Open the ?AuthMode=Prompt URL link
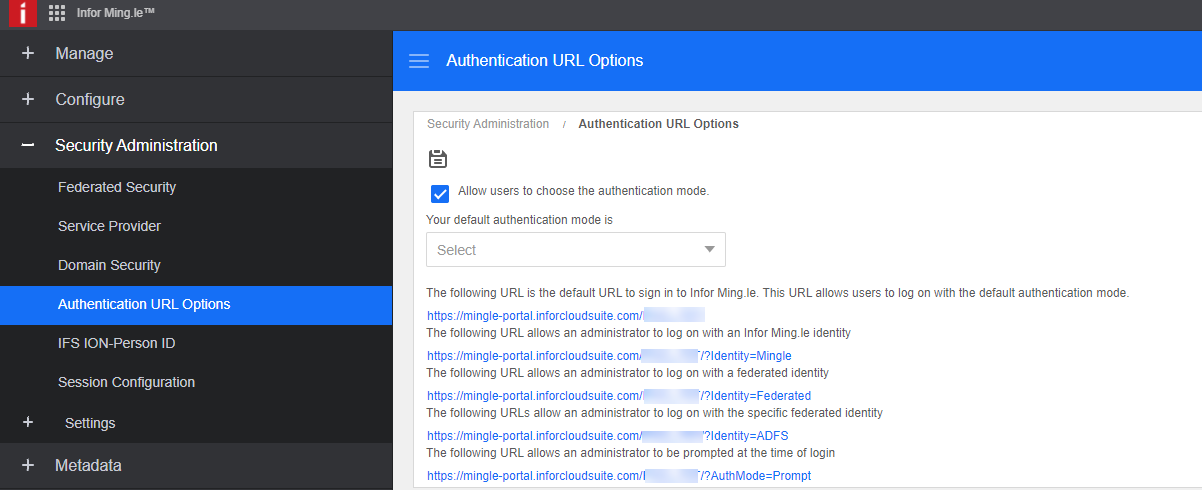 [x=619, y=476]
